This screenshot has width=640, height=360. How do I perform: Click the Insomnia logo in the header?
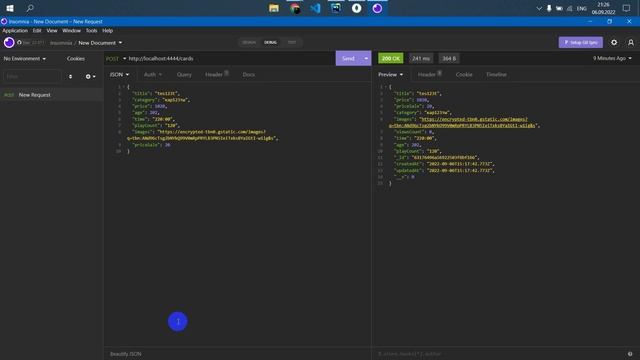9,42
